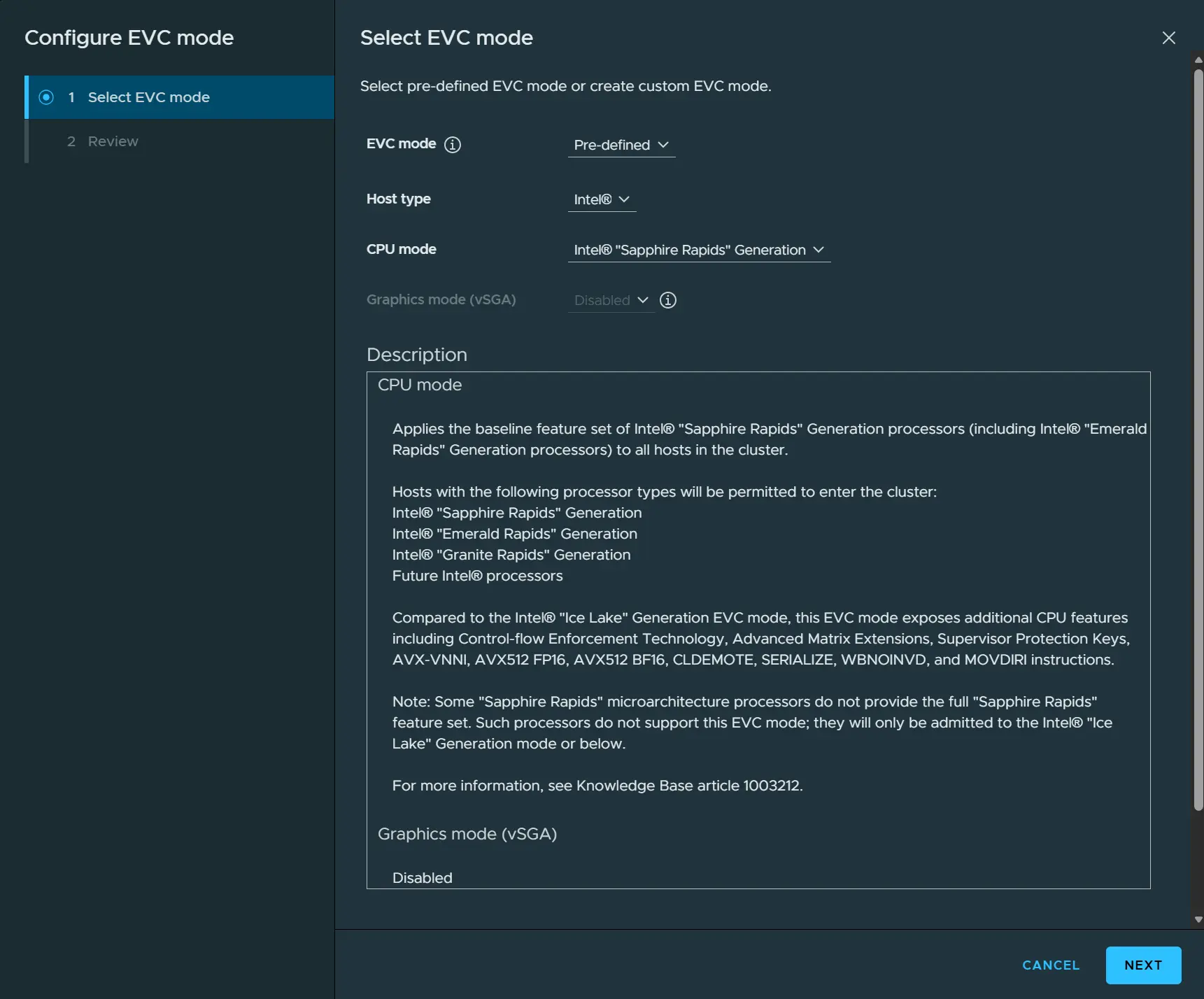
Task: Click the 'CPU mode' description heading
Action: [420, 385]
